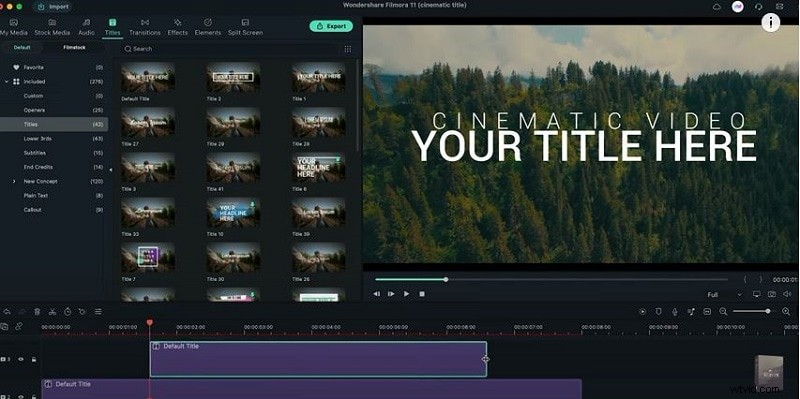Open the Stock Media tab

click(52, 27)
